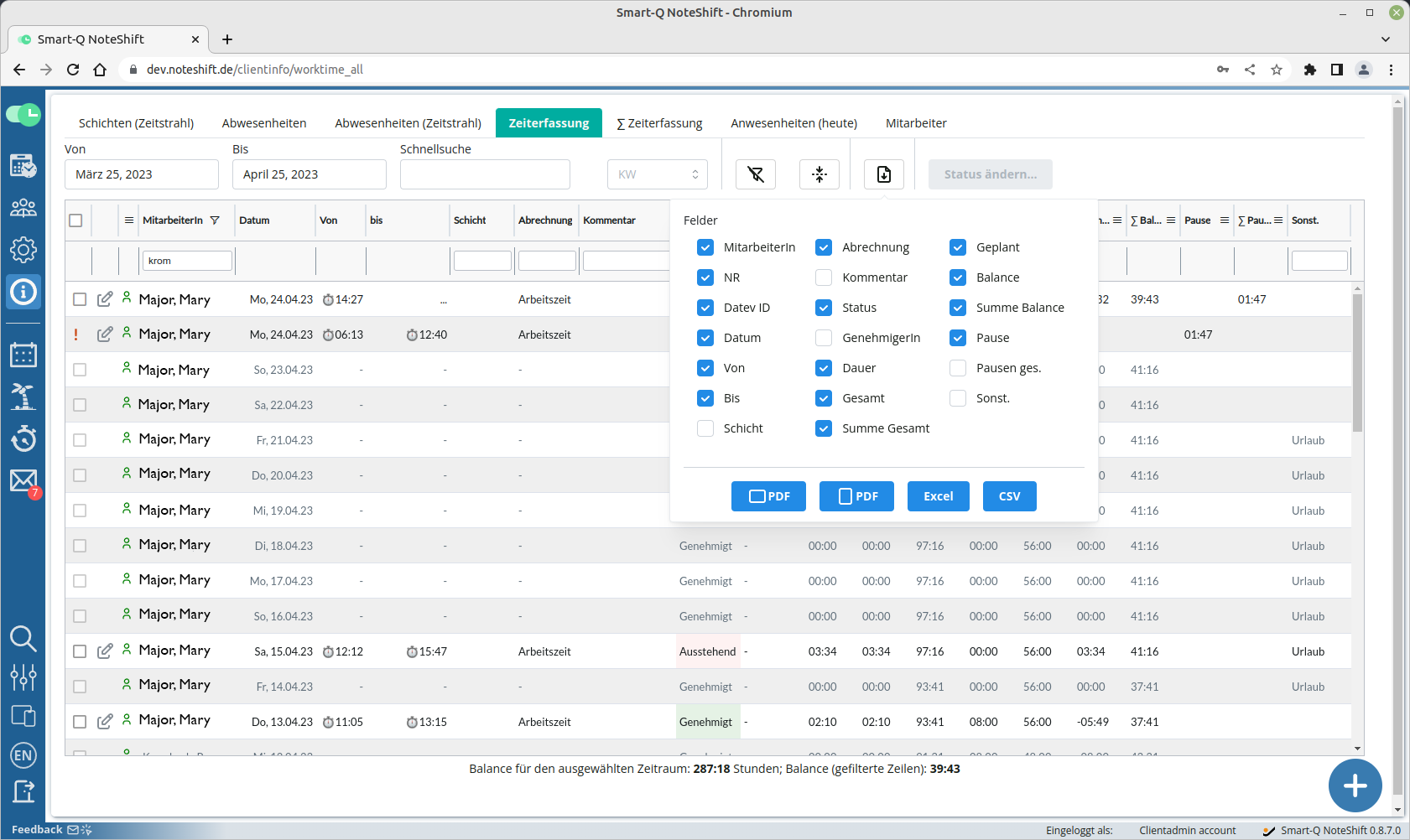Viewport: 1410px width, 840px height.
Task: Click the logout sidebar icon
Action: click(23, 791)
